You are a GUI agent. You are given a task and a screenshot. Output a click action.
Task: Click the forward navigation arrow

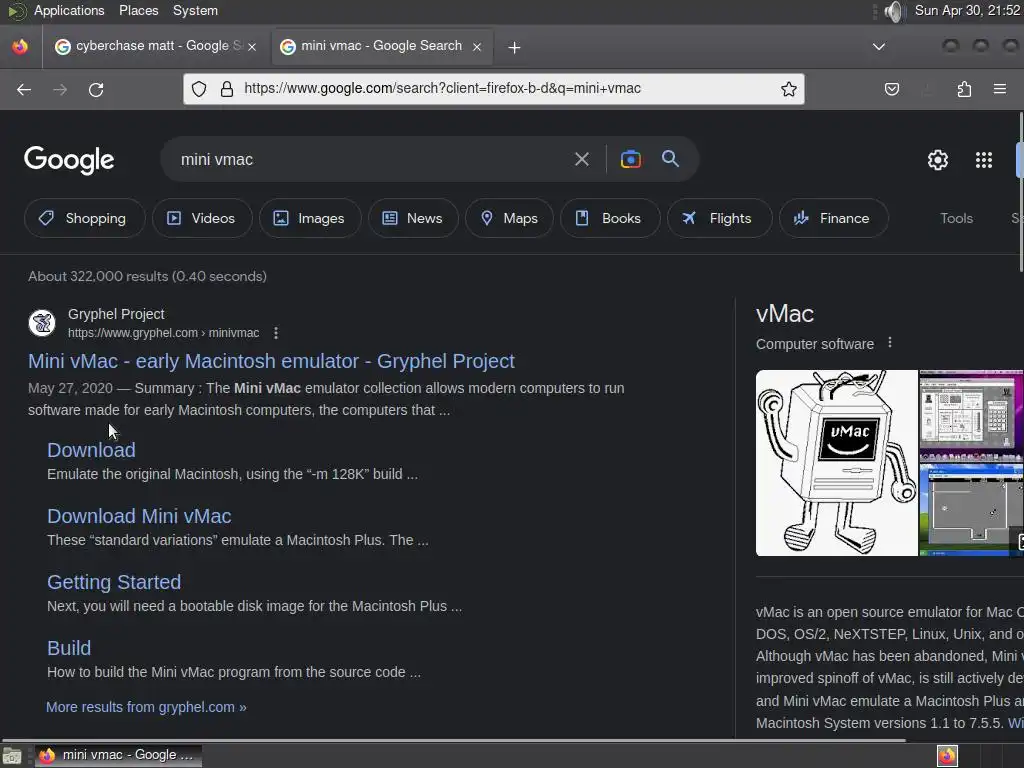(x=60, y=89)
